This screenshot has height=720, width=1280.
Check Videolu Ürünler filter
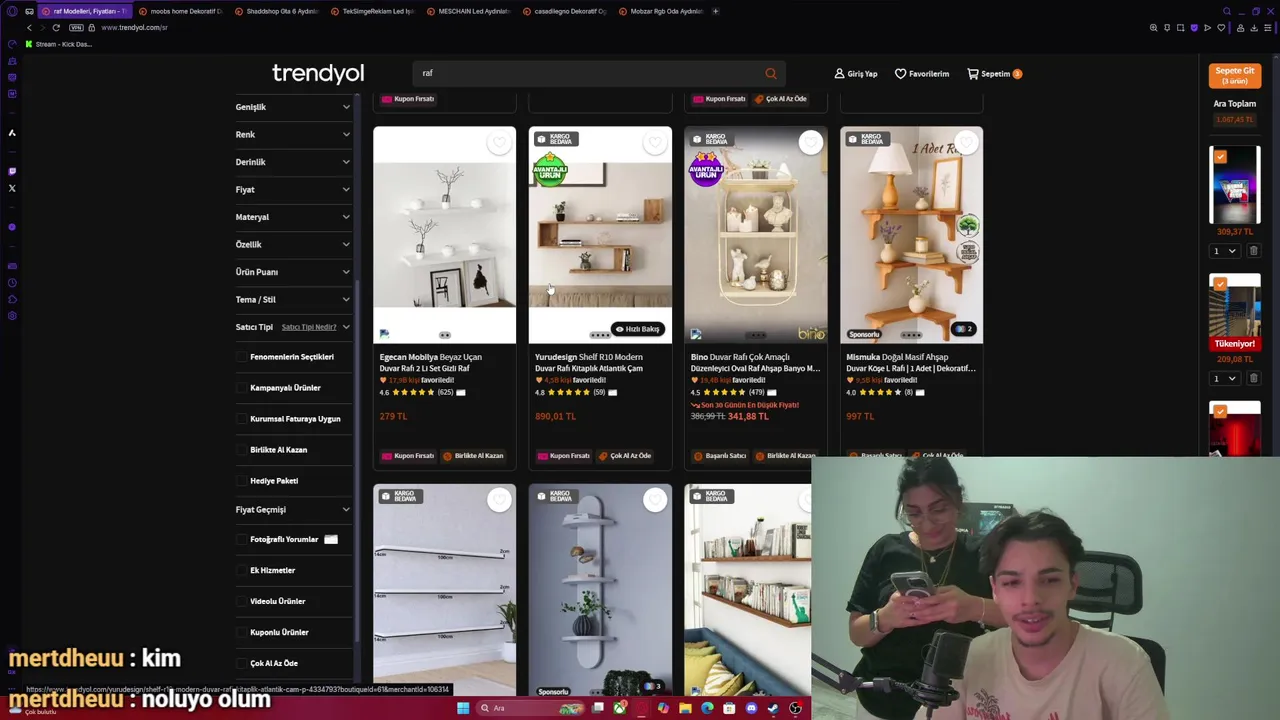pyautogui.click(x=241, y=601)
